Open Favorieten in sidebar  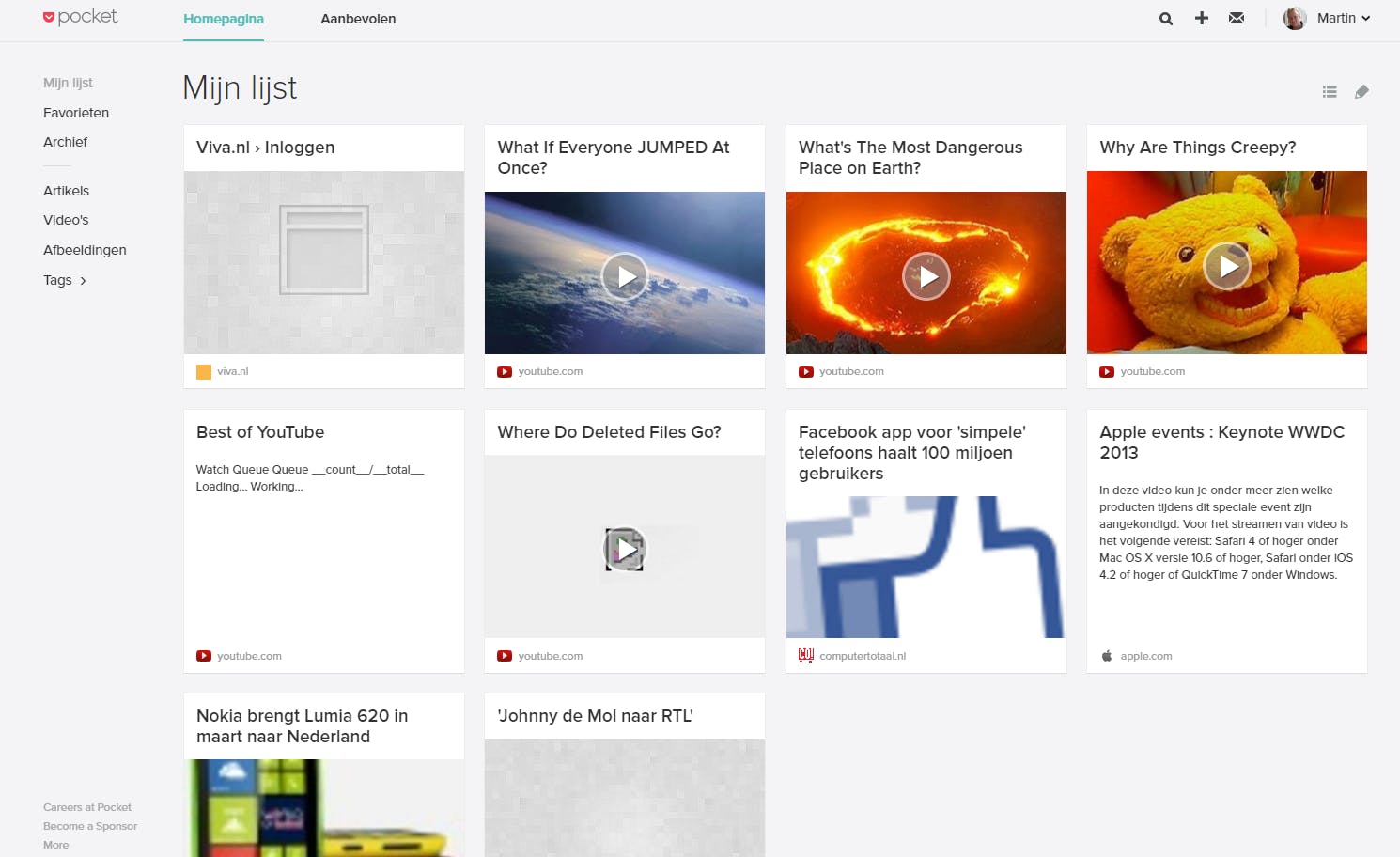pos(76,113)
